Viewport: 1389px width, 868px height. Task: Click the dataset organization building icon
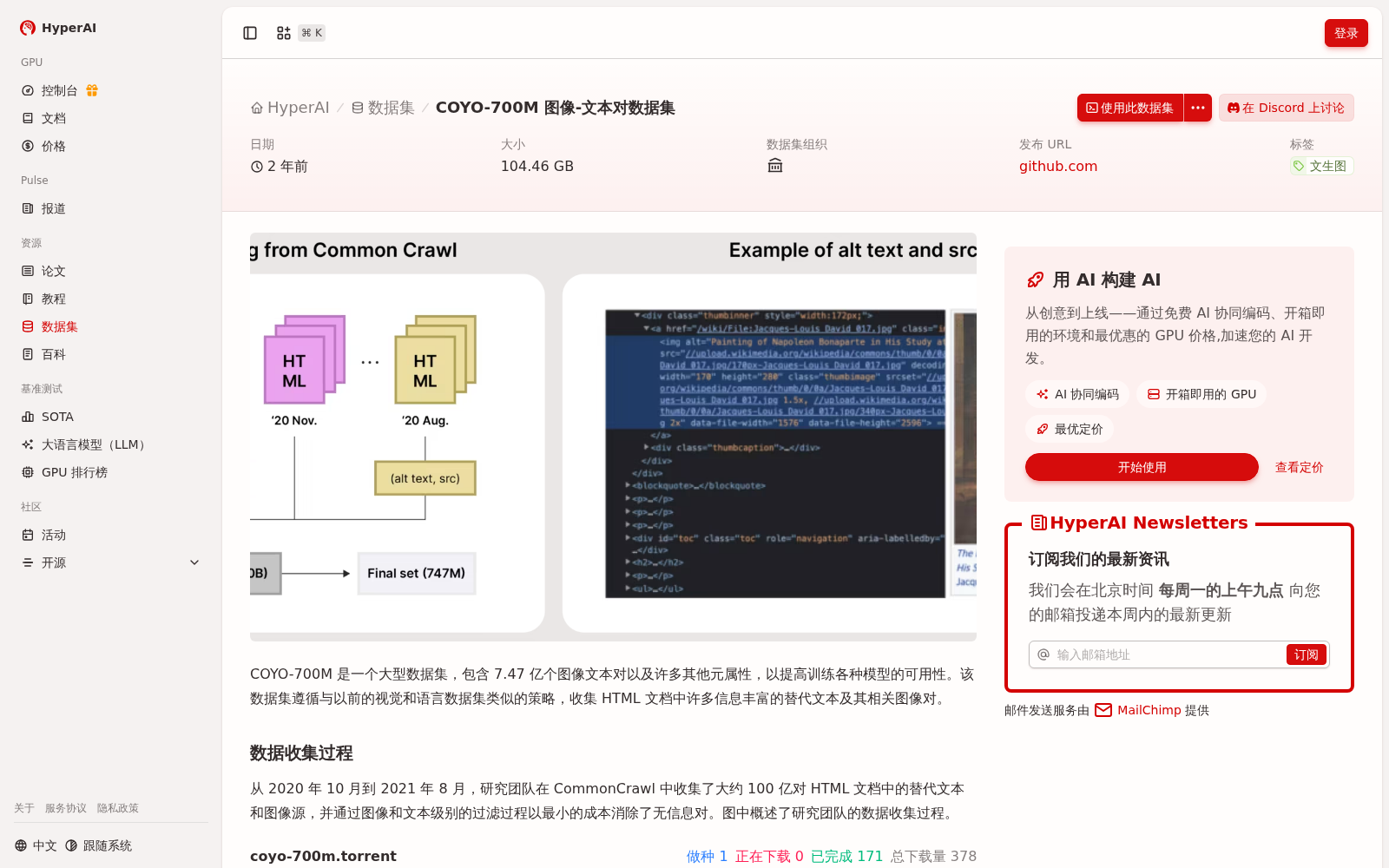[775, 166]
